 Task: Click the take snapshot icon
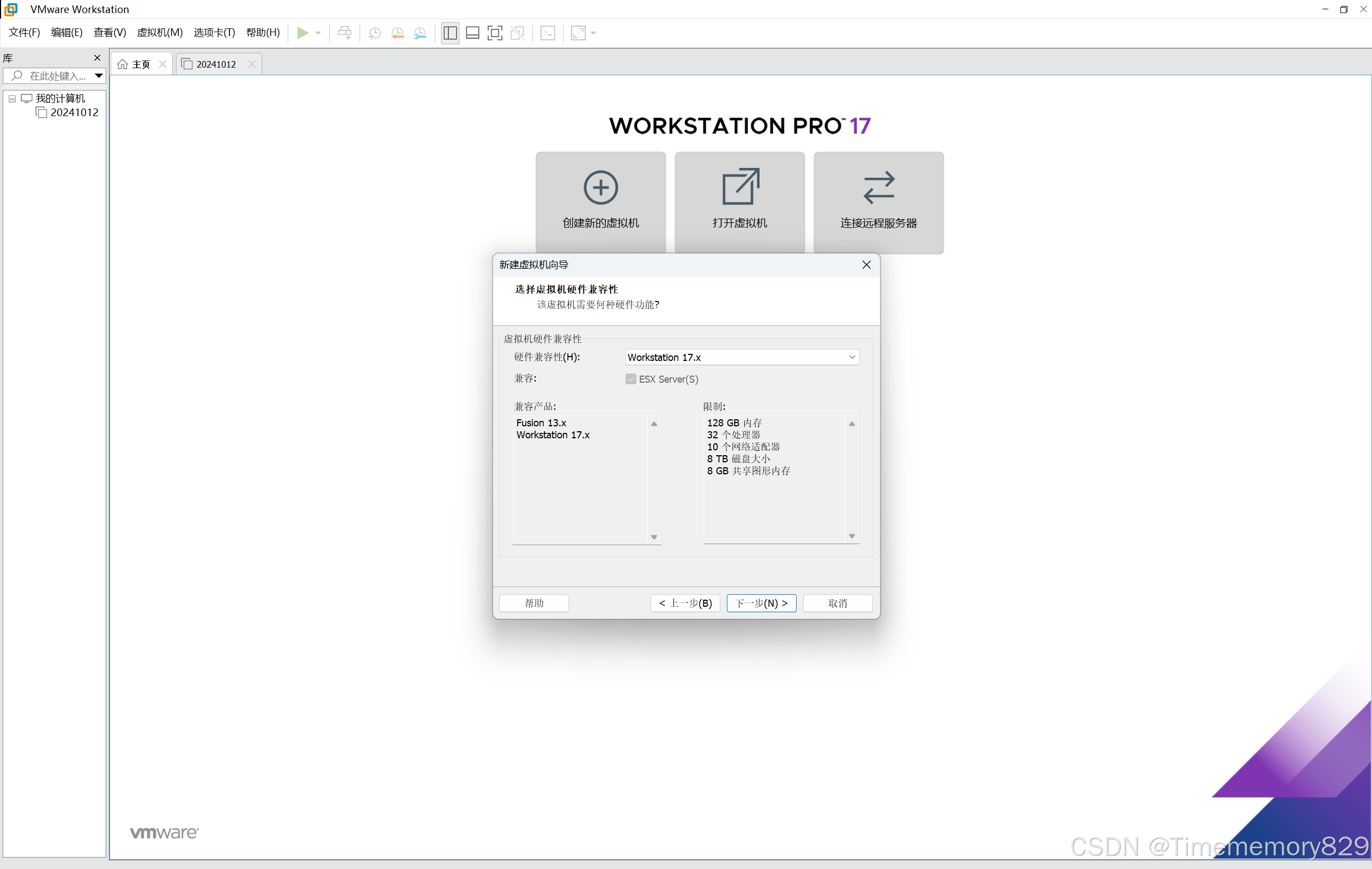[374, 33]
